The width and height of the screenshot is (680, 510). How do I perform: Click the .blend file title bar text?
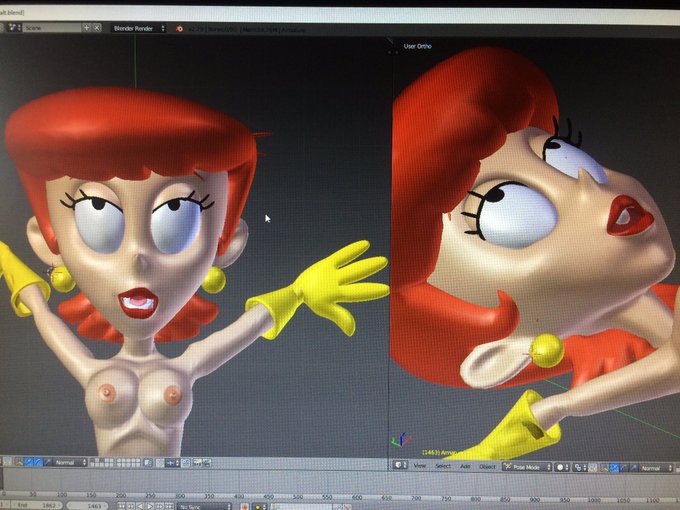(12, 12)
